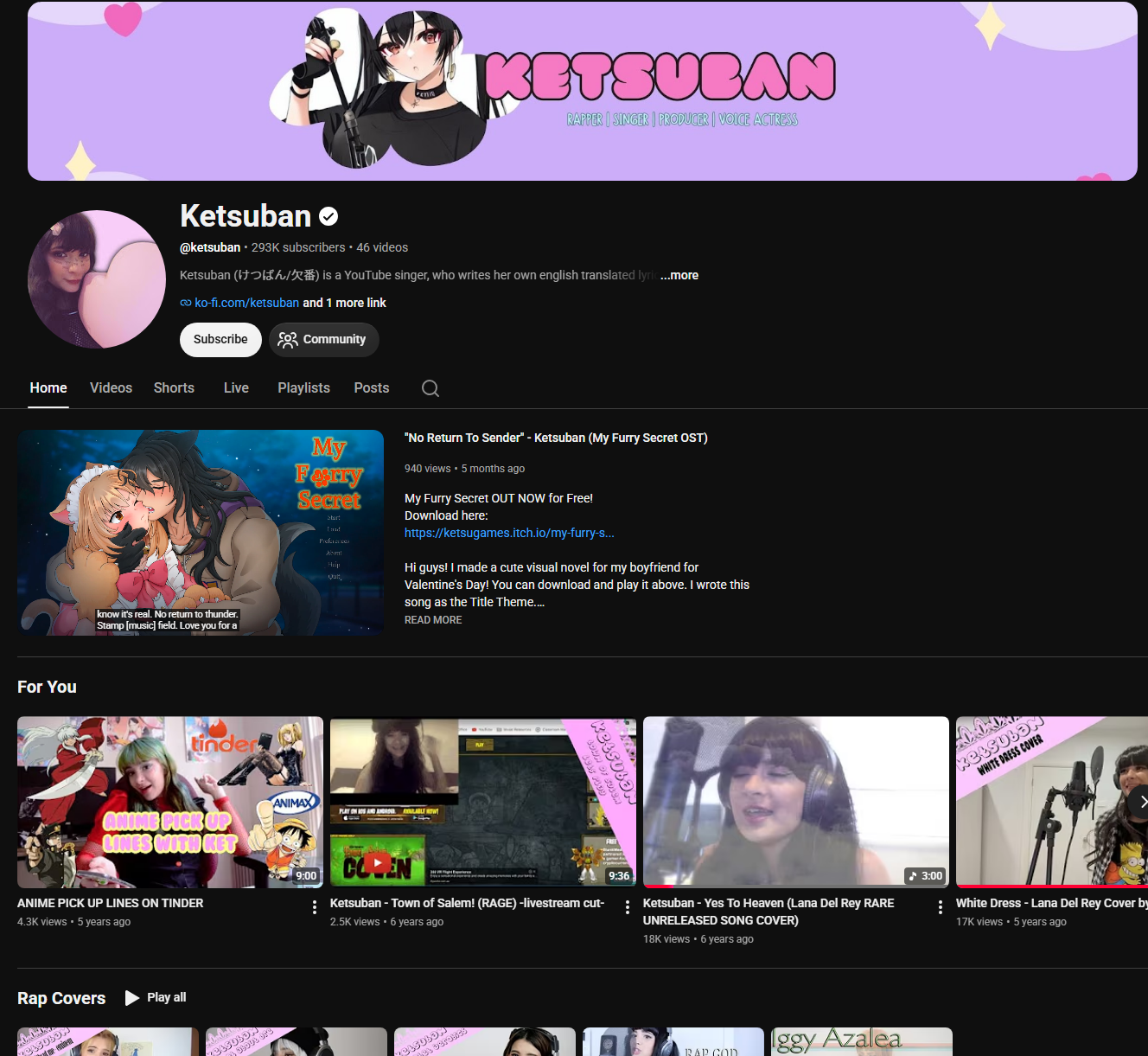The height and width of the screenshot is (1056, 1148).
Task: Open the Home tab
Action: tap(48, 388)
